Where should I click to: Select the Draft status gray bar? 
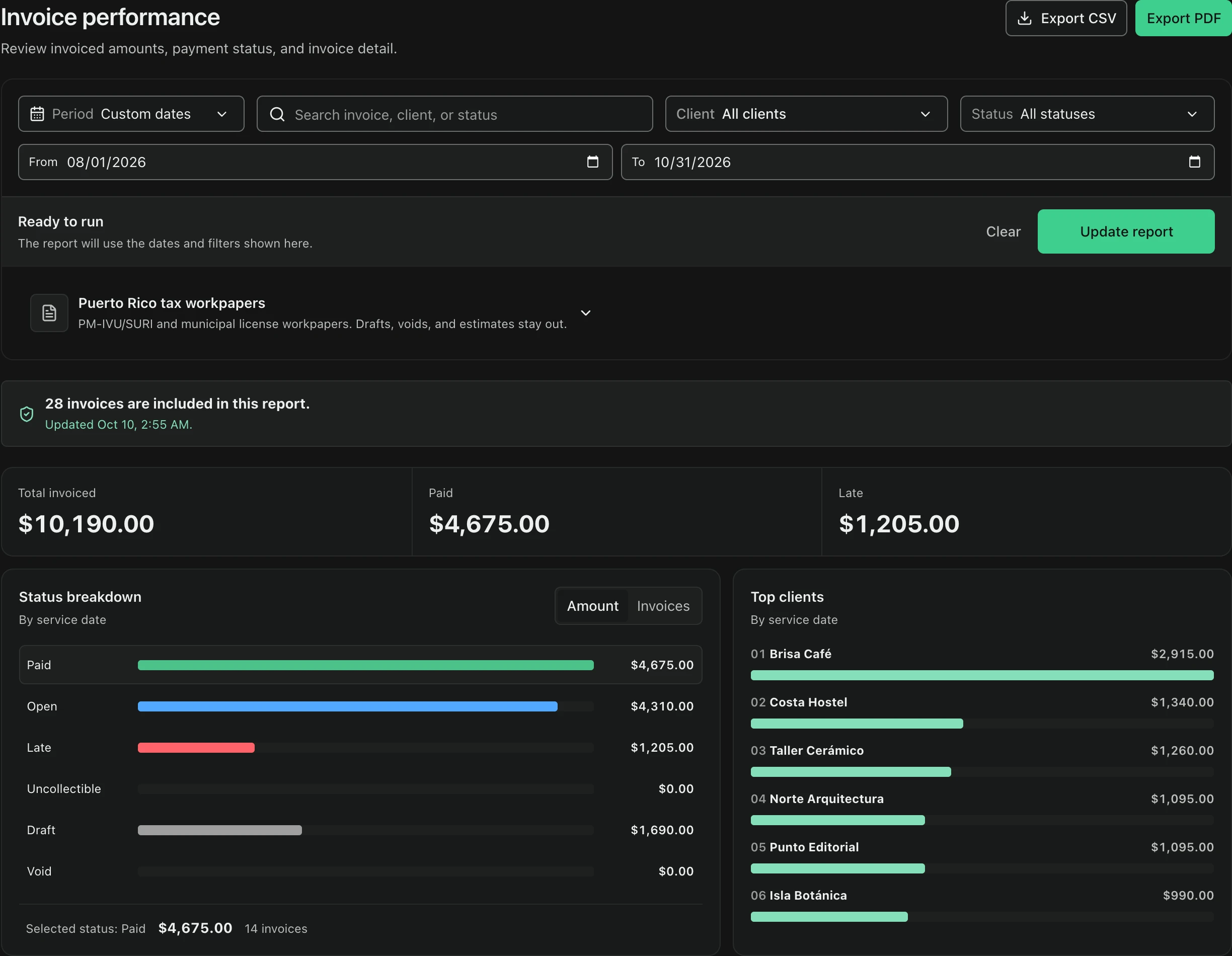coord(219,830)
